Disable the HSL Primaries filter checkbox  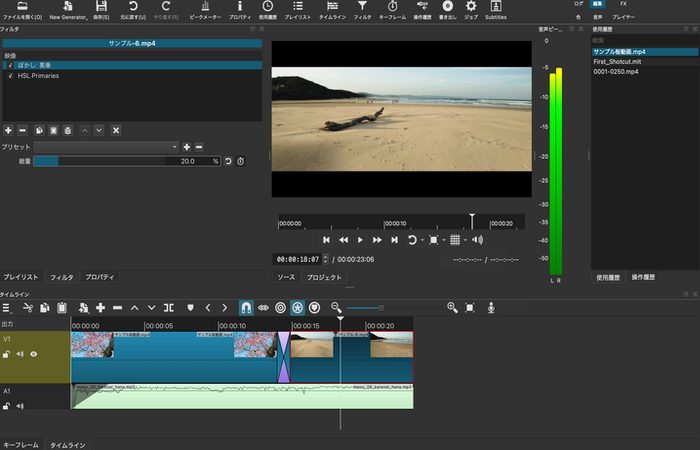click(9, 75)
